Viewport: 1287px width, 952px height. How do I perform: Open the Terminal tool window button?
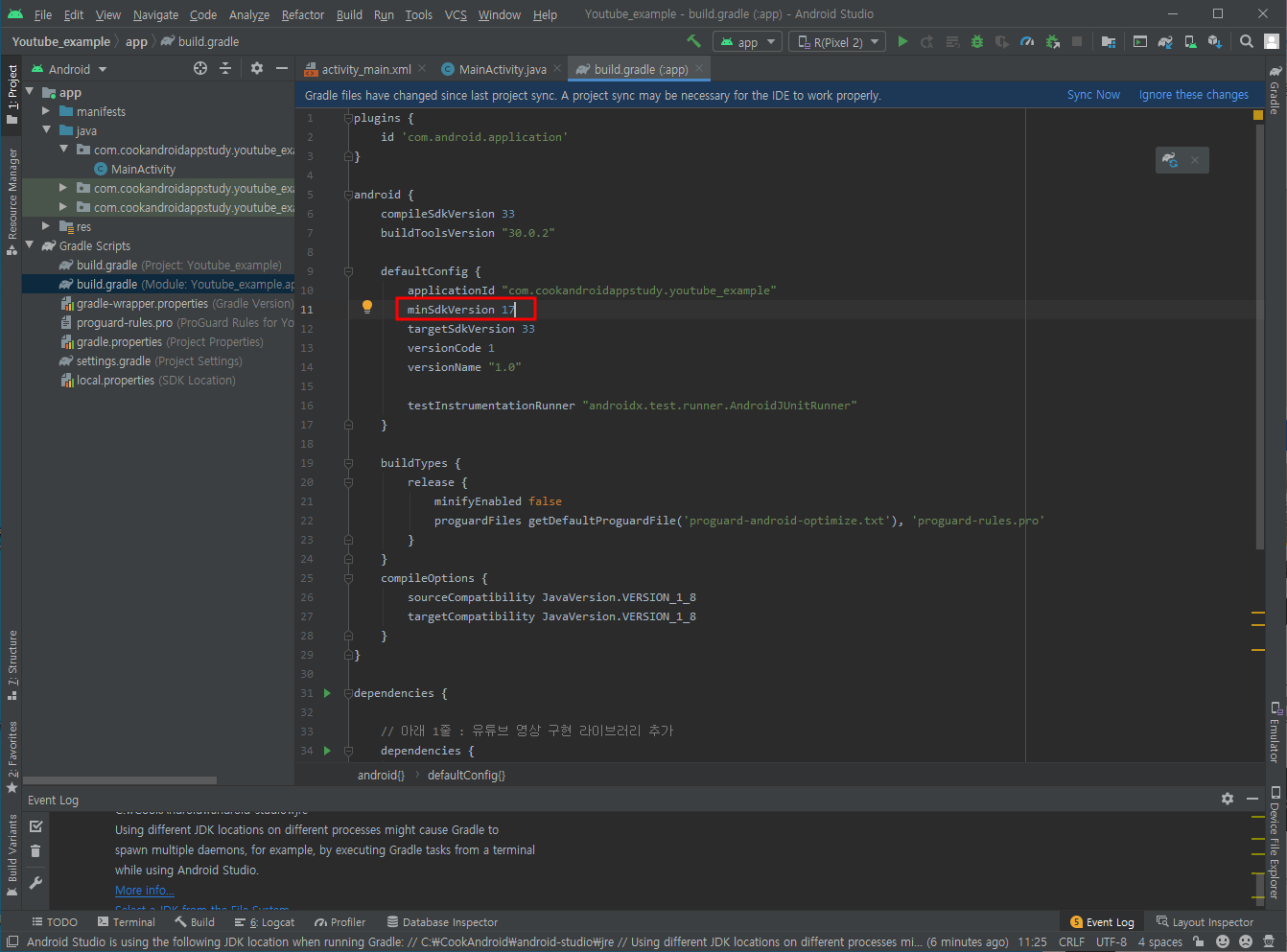pyautogui.click(x=127, y=922)
